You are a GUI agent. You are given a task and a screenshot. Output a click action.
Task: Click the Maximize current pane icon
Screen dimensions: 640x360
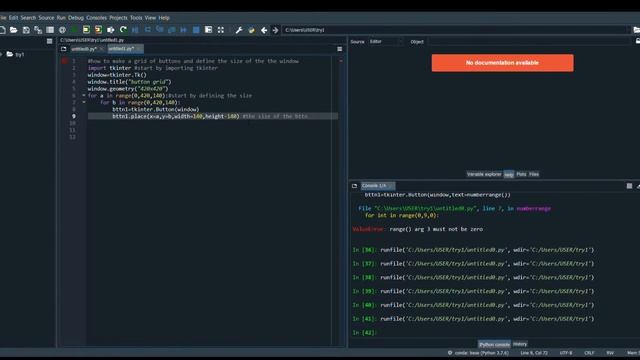tap(209, 30)
